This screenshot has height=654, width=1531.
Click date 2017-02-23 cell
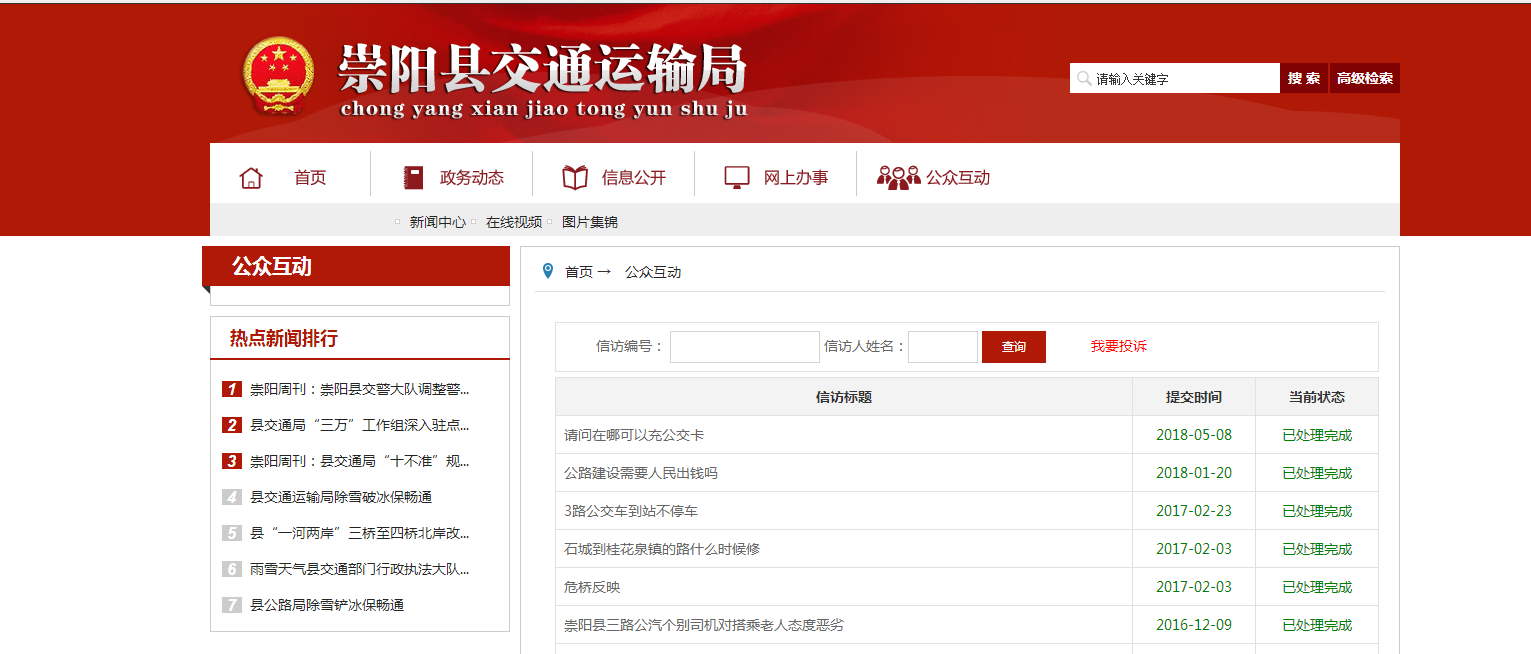tap(1194, 511)
